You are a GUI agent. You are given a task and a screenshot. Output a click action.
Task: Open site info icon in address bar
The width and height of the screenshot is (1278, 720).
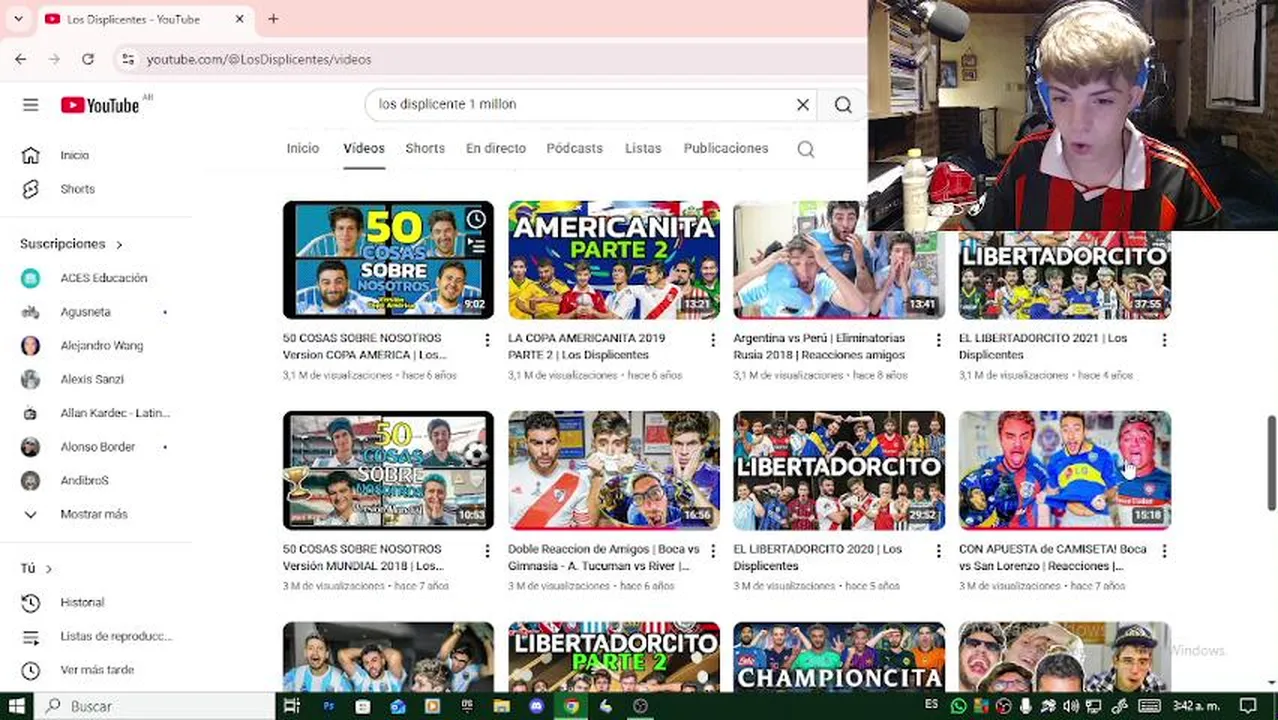(127, 59)
